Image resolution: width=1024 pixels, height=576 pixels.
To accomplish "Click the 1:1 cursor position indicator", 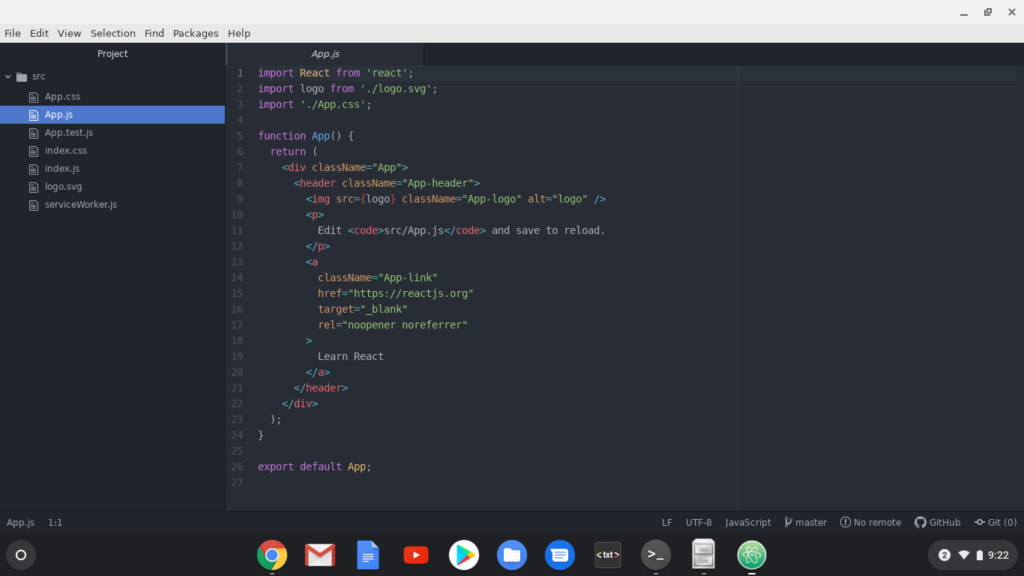I will click(55, 522).
